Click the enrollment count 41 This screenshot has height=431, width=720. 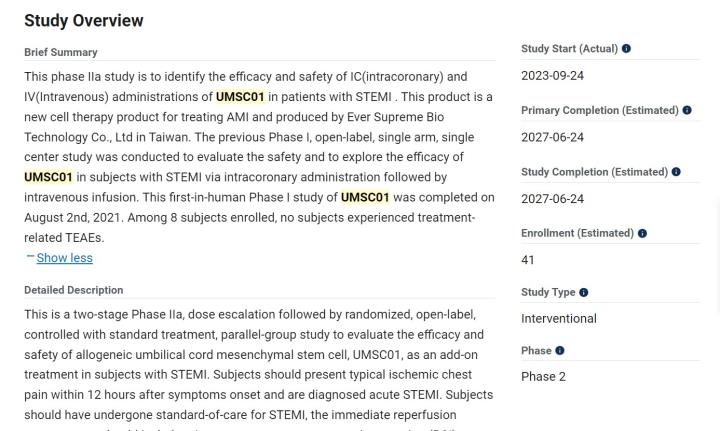(x=528, y=260)
